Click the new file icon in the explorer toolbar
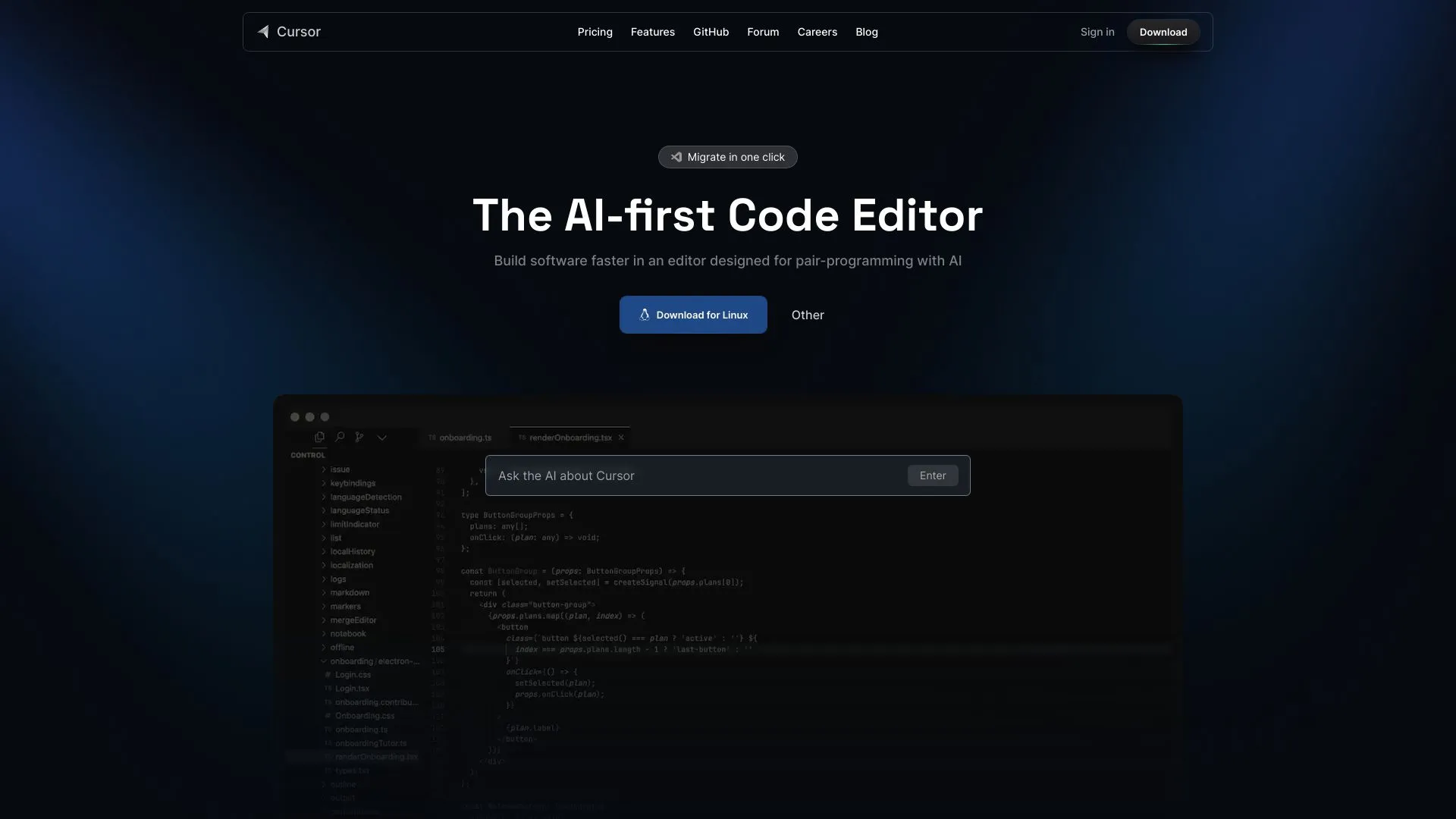Viewport: 1456px width, 819px height. 320,438
